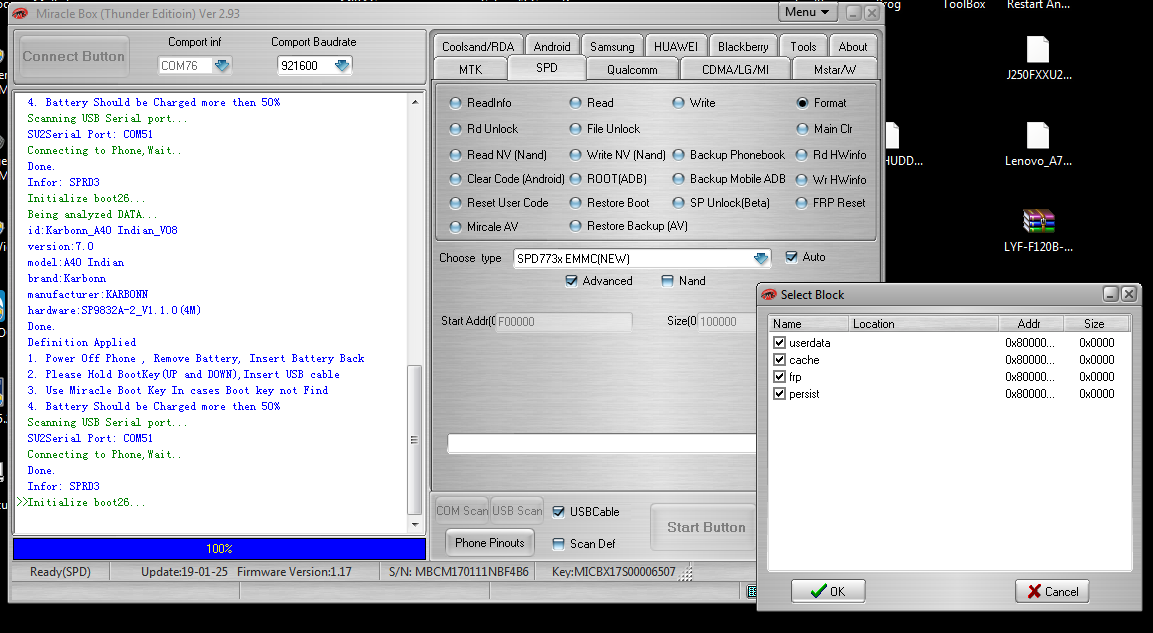This screenshot has height=633, width=1153.
Task: Uncheck the persist block checkbox
Action: (x=779, y=393)
